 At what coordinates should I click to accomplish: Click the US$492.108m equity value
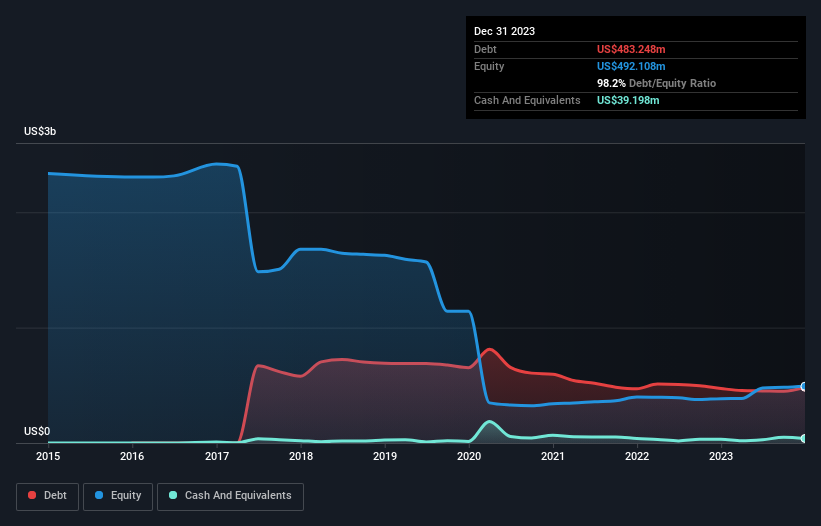[631, 66]
